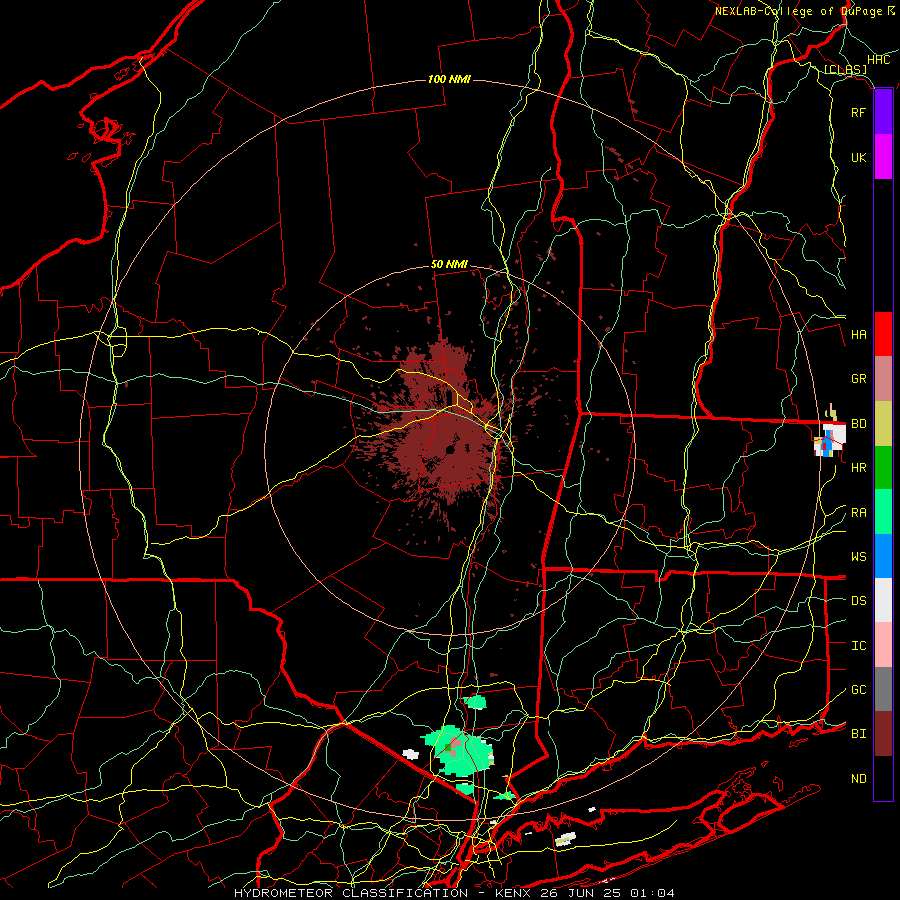Viewport: 900px width, 900px height.
Task: Click the "KENX" station identifier in caption
Action: click(x=513, y=893)
